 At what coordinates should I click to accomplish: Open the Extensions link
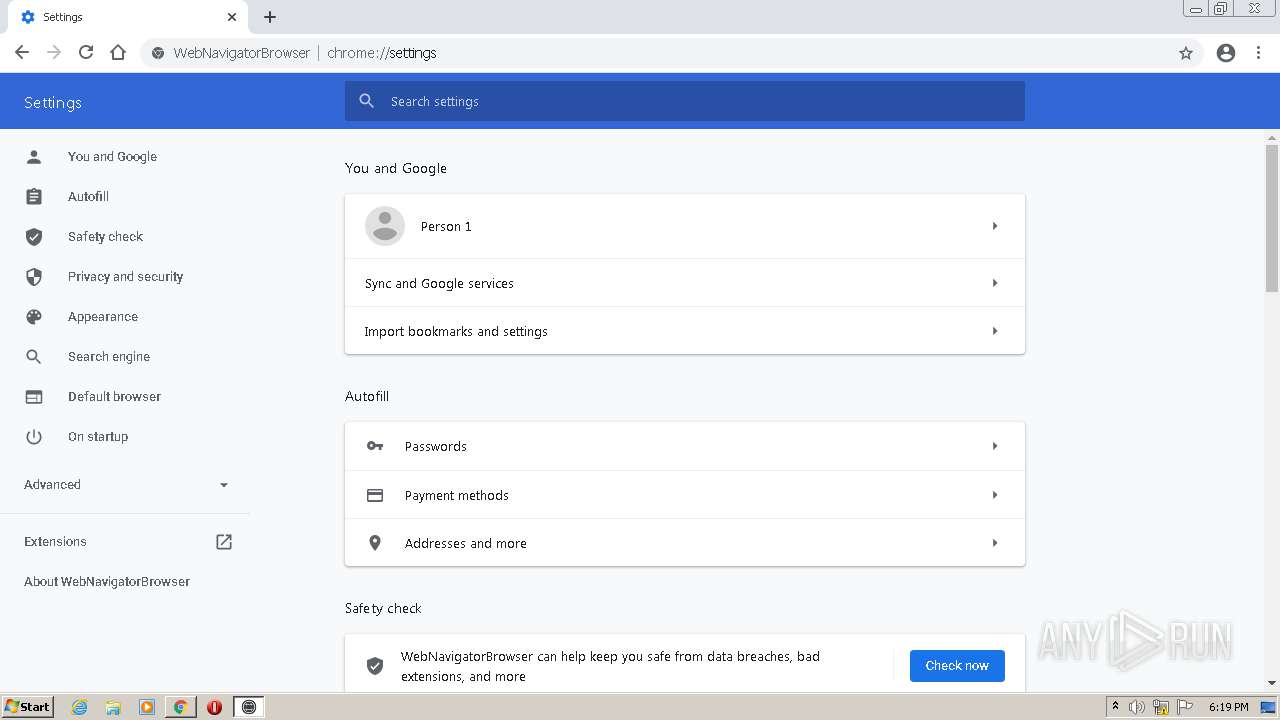[x=55, y=542]
